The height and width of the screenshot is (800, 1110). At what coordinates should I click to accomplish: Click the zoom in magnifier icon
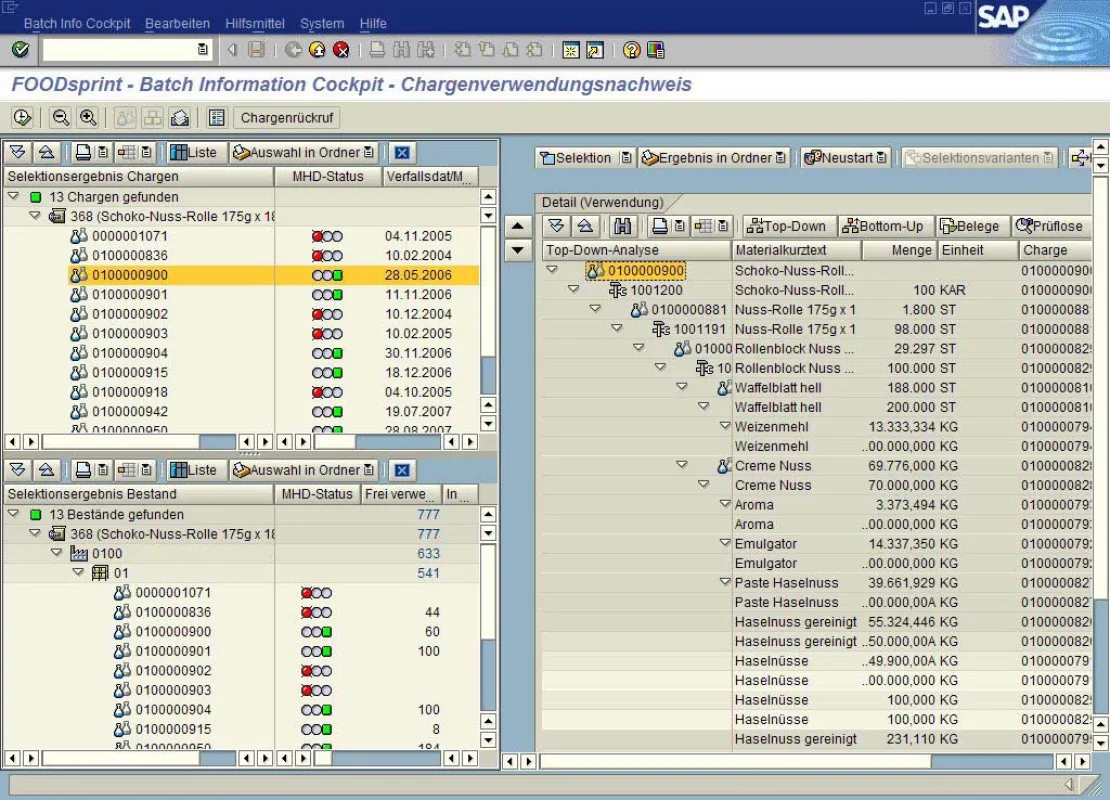[88, 118]
